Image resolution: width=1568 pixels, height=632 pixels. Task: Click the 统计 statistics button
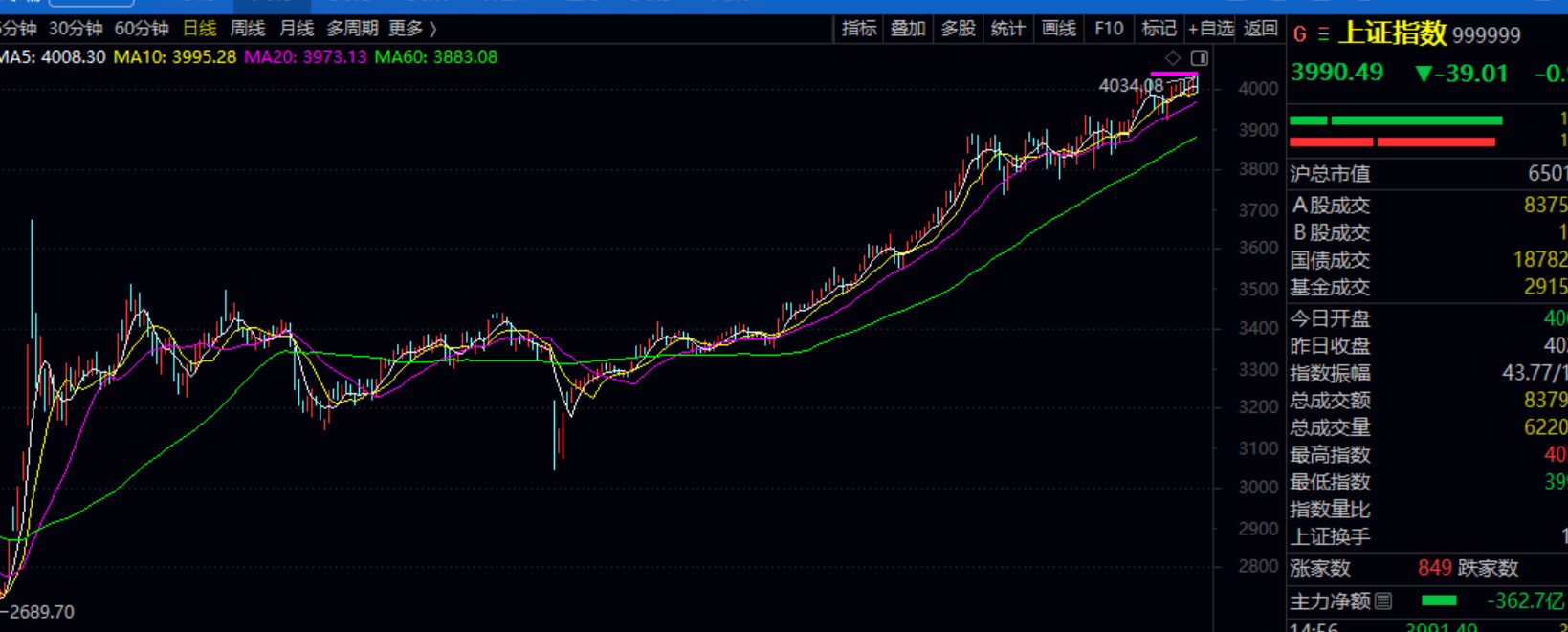(x=1007, y=29)
